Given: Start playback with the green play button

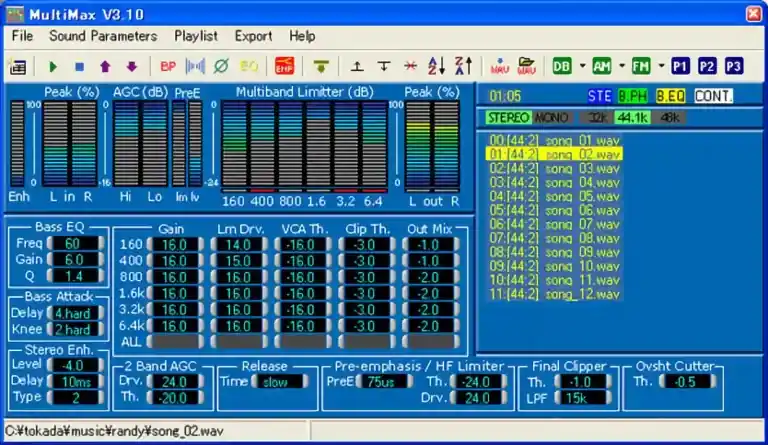Looking at the screenshot, I should tap(53, 66).
